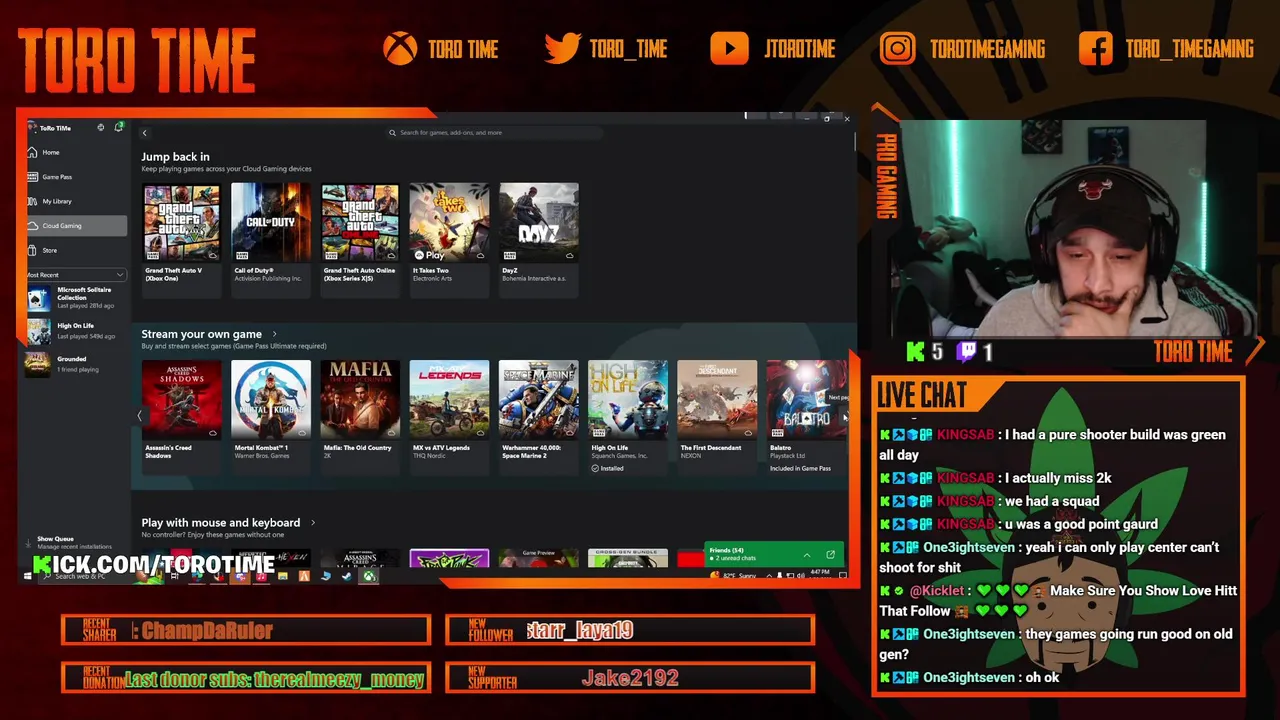Collapse the Friends chat panel chevron
Viewport: 1280px width, 720px height.
[x=806, y=555]
